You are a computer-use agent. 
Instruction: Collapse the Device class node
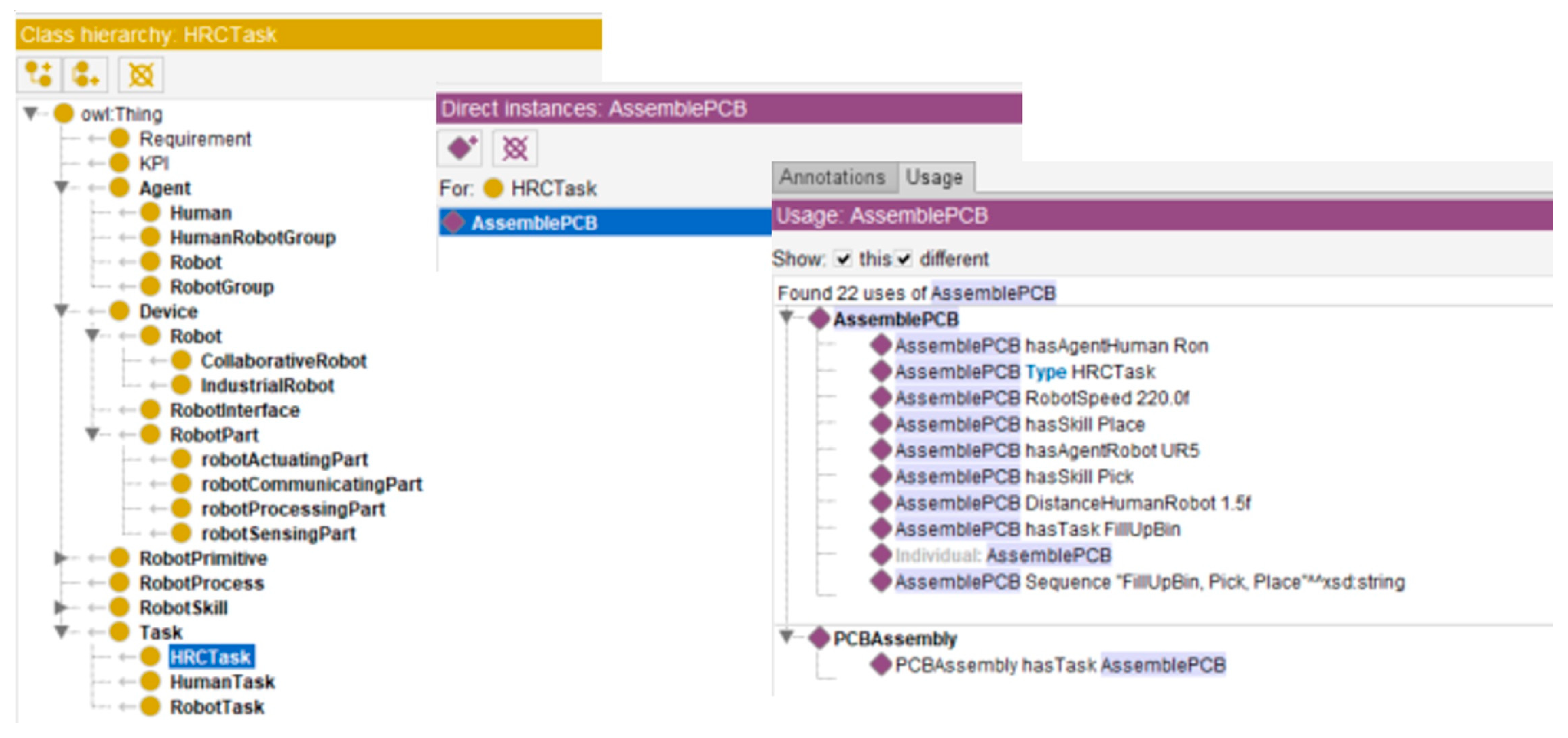61,311
